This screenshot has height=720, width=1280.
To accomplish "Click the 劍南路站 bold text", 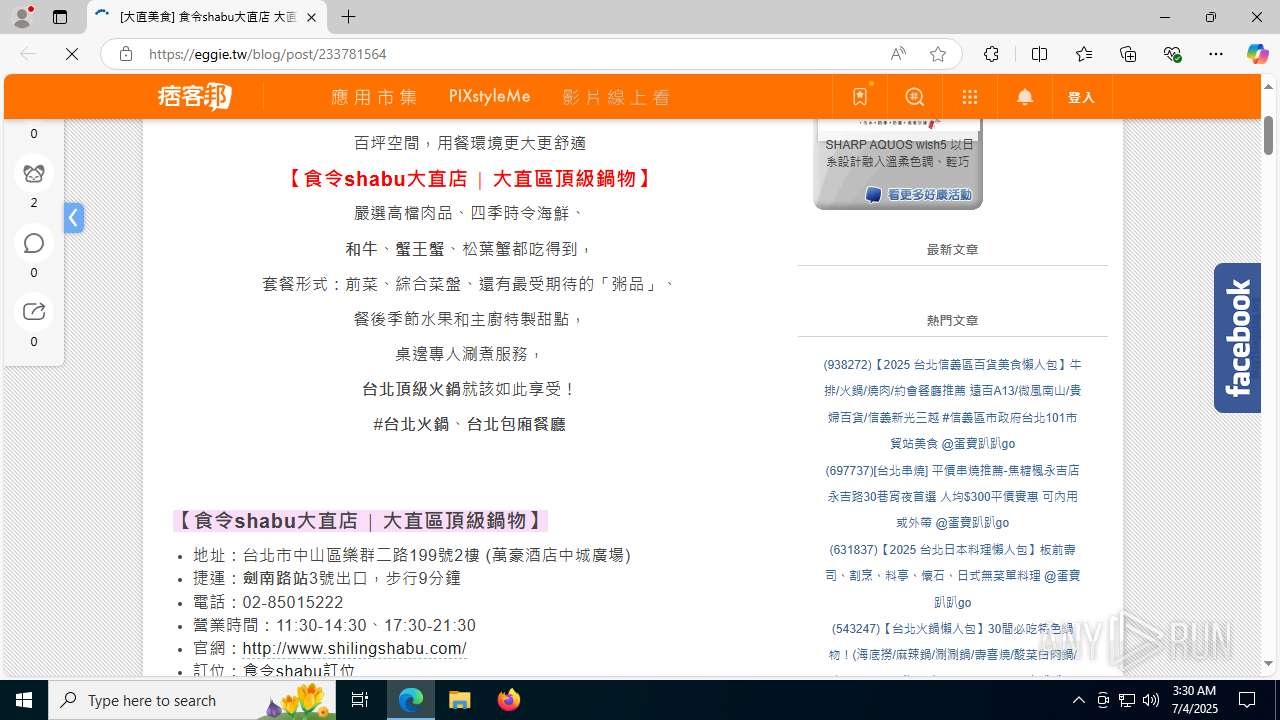I will pyautogui.click(x=275, y=578).
